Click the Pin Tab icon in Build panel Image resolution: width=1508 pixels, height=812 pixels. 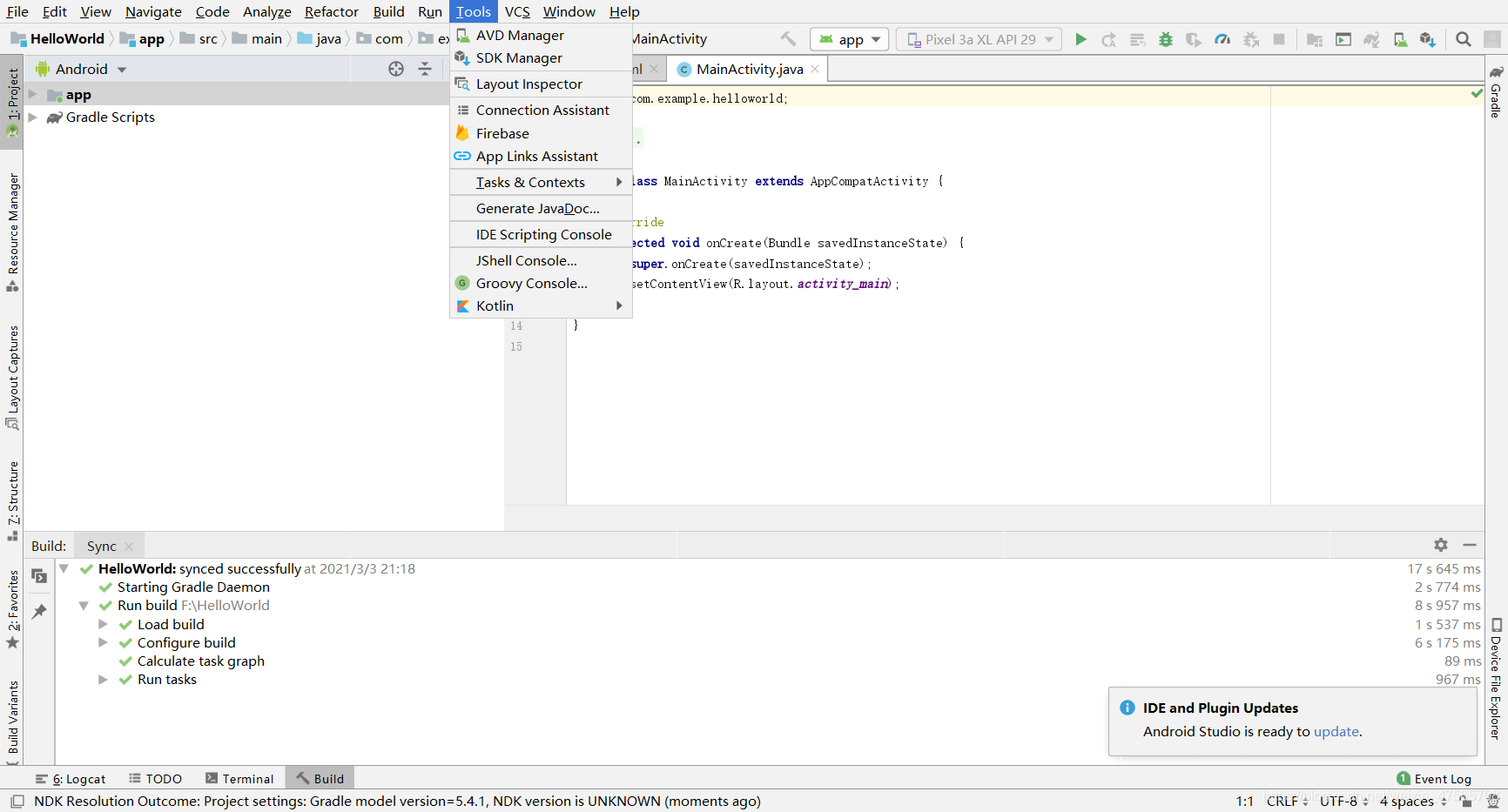coord(39,612)
